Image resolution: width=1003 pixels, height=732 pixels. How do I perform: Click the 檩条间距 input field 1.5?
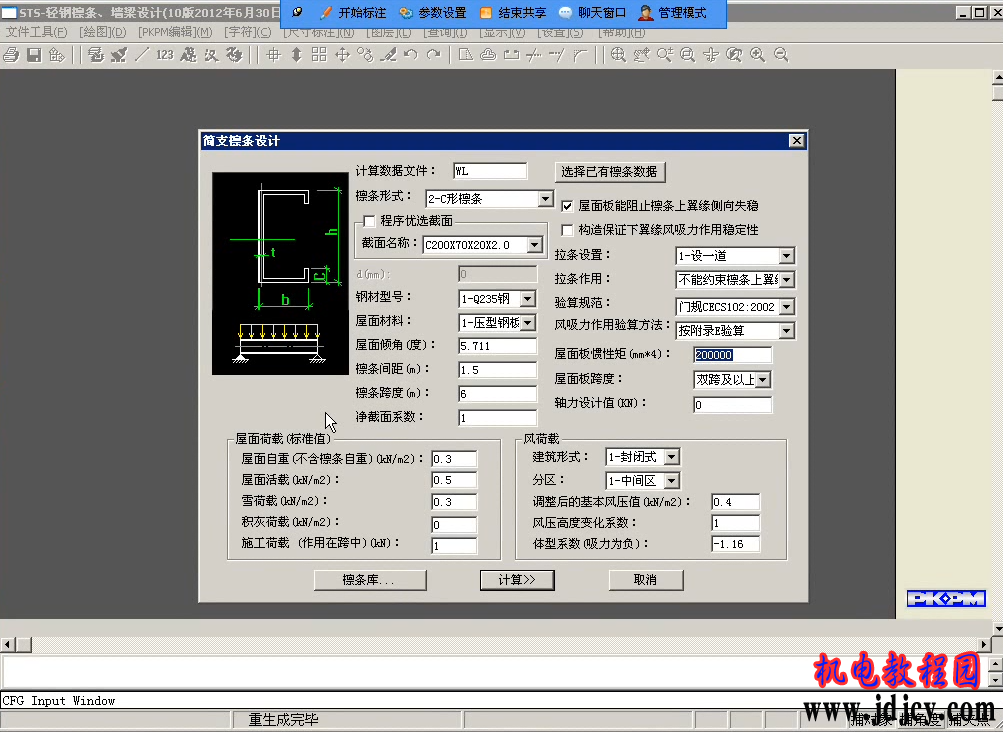[498, 370]
